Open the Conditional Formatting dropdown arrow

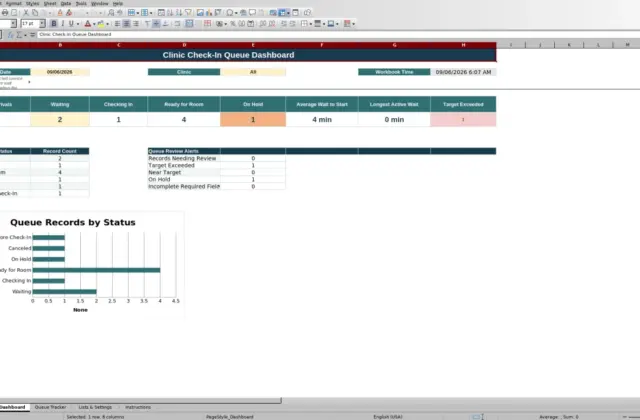353,24
